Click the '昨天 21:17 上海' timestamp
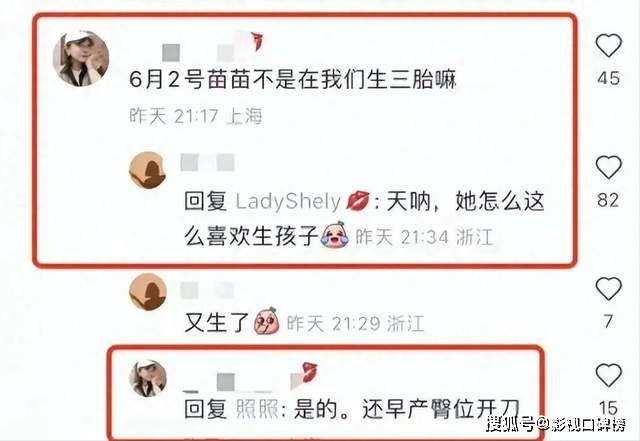The width and height of the screenshot is (640, 441). pos(196,116)
